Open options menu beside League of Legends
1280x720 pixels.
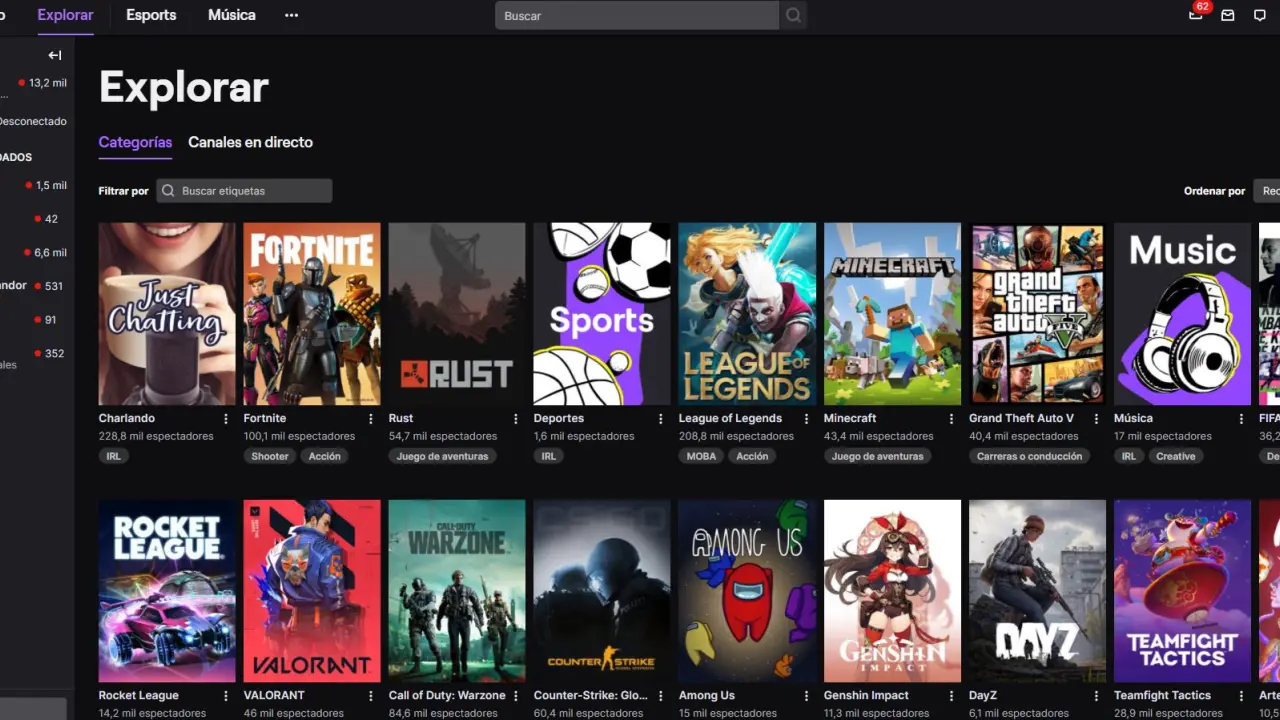pos(806,419)
